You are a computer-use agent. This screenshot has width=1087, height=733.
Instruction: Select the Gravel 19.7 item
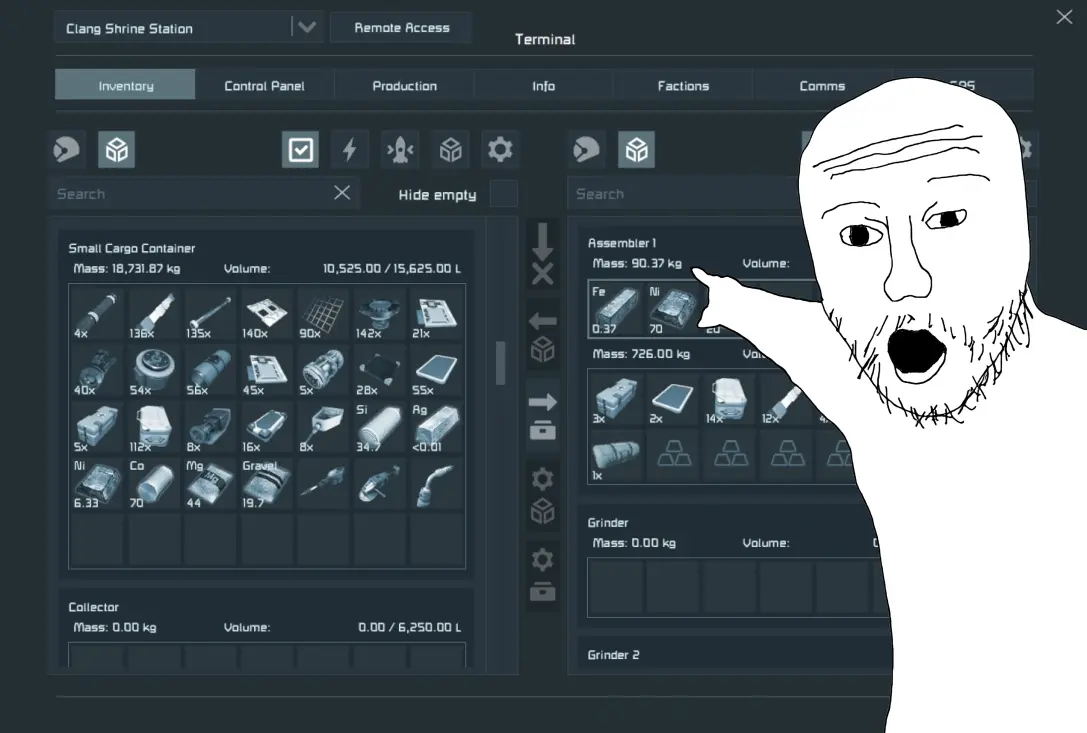pyautogui.click(x=267, y=483)
